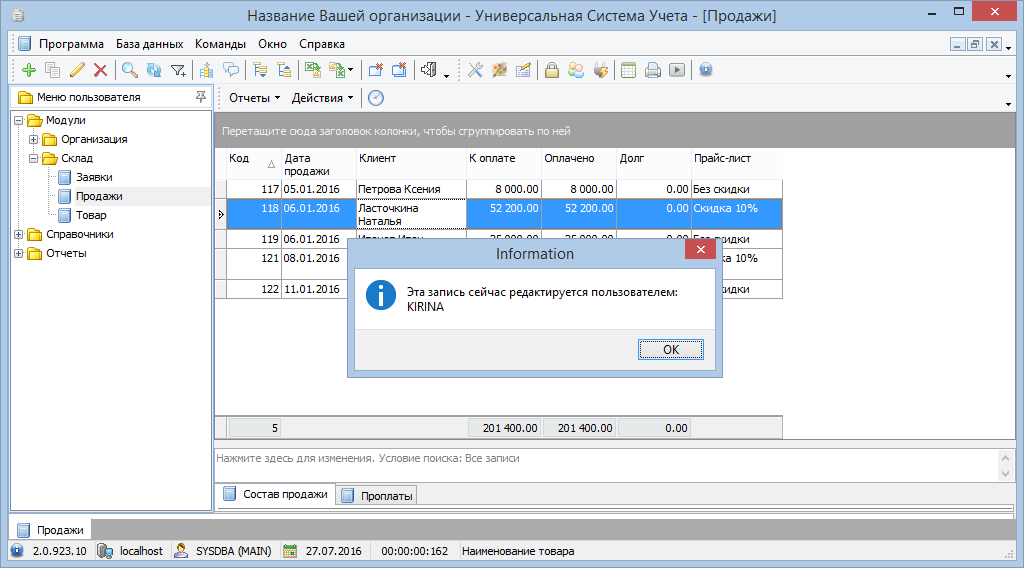The width and height of the screenshot is (1024, 568).
Task: Click the padlock icon in toolbar
Action: (551, 70)
